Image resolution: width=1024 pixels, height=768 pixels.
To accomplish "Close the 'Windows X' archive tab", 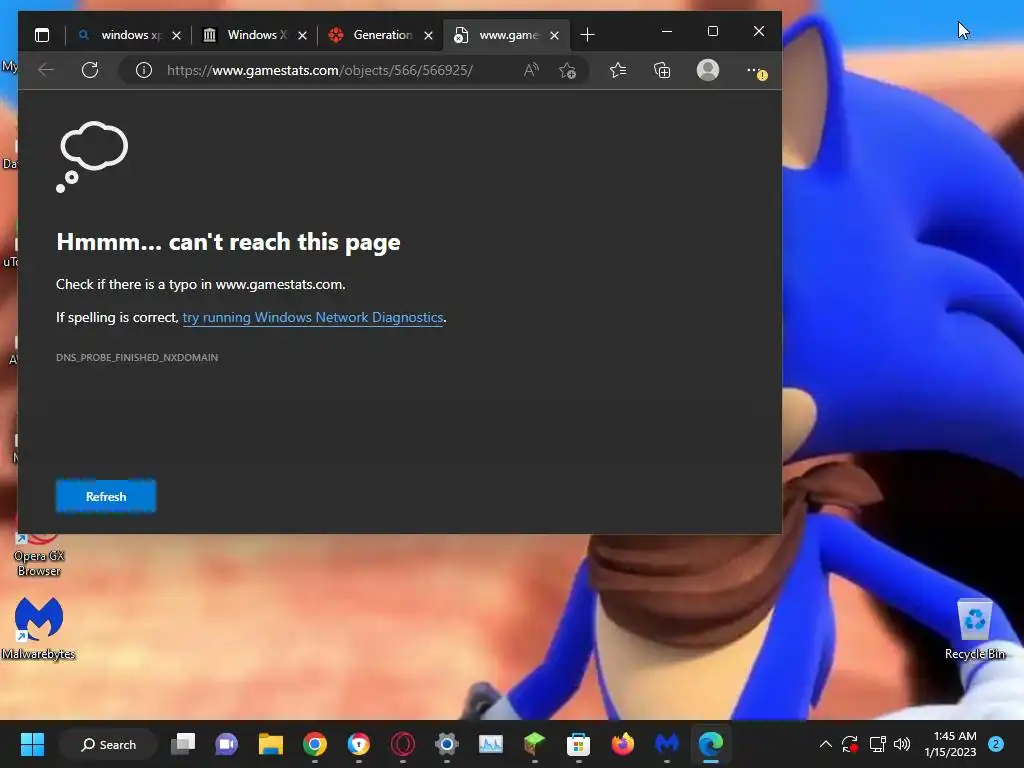I will 302,35.
